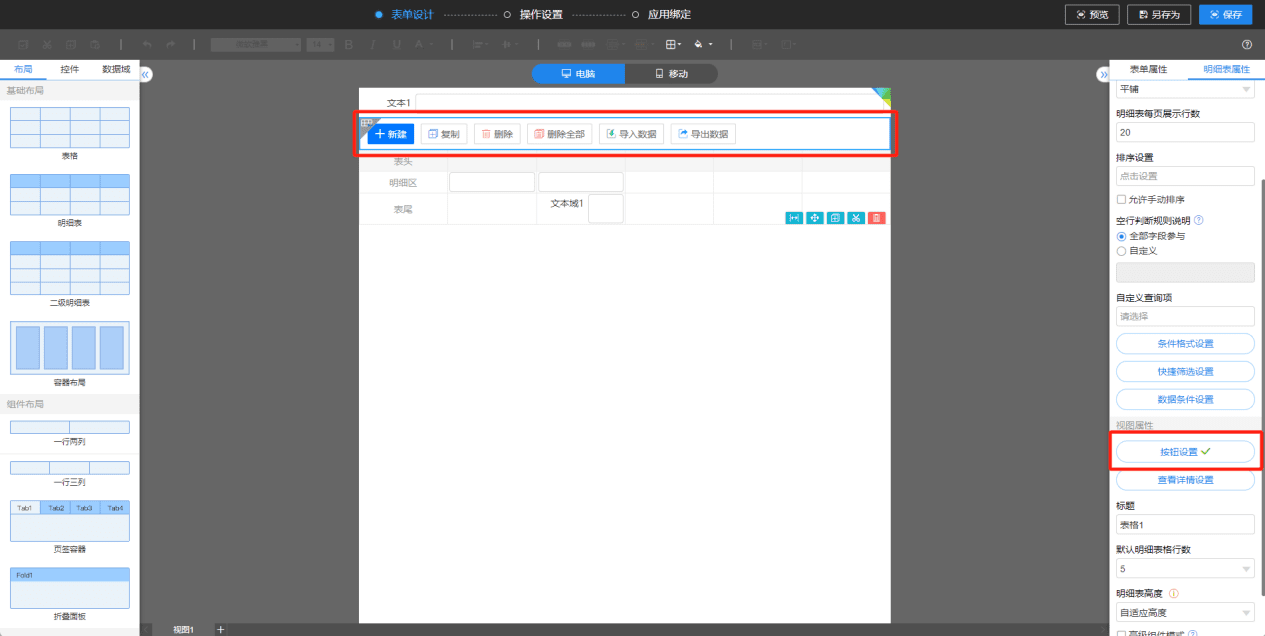The width and height of the screenshot is (1265, 636).
Task: Switch canvas to 移动 mobile mode
Action: [x=671, y=74]
